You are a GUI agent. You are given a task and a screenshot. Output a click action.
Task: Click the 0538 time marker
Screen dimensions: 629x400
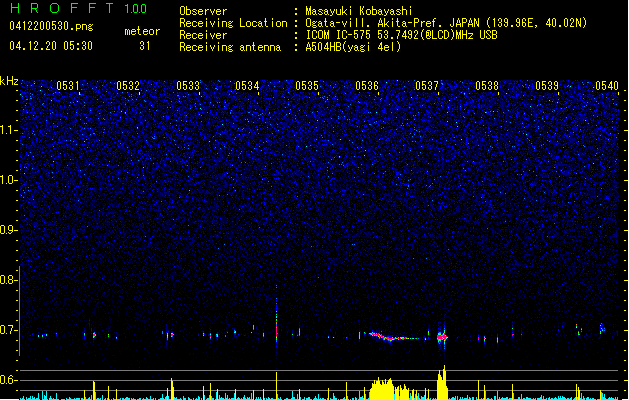coord(487,86)
